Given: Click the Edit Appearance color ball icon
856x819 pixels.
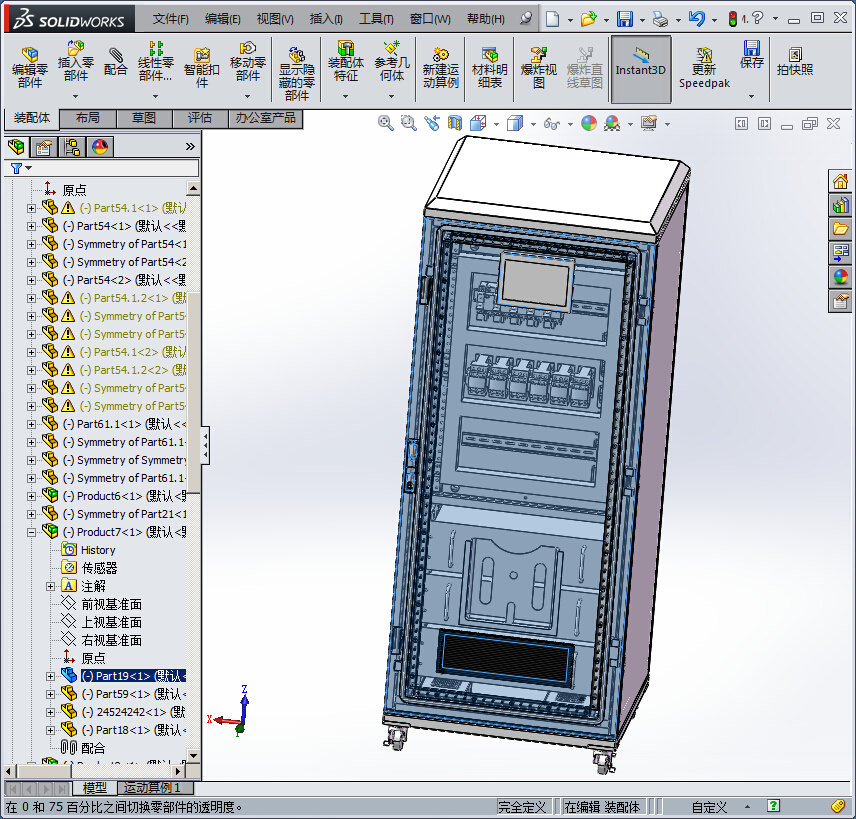Looking at the screenshot, I should 588,123.
